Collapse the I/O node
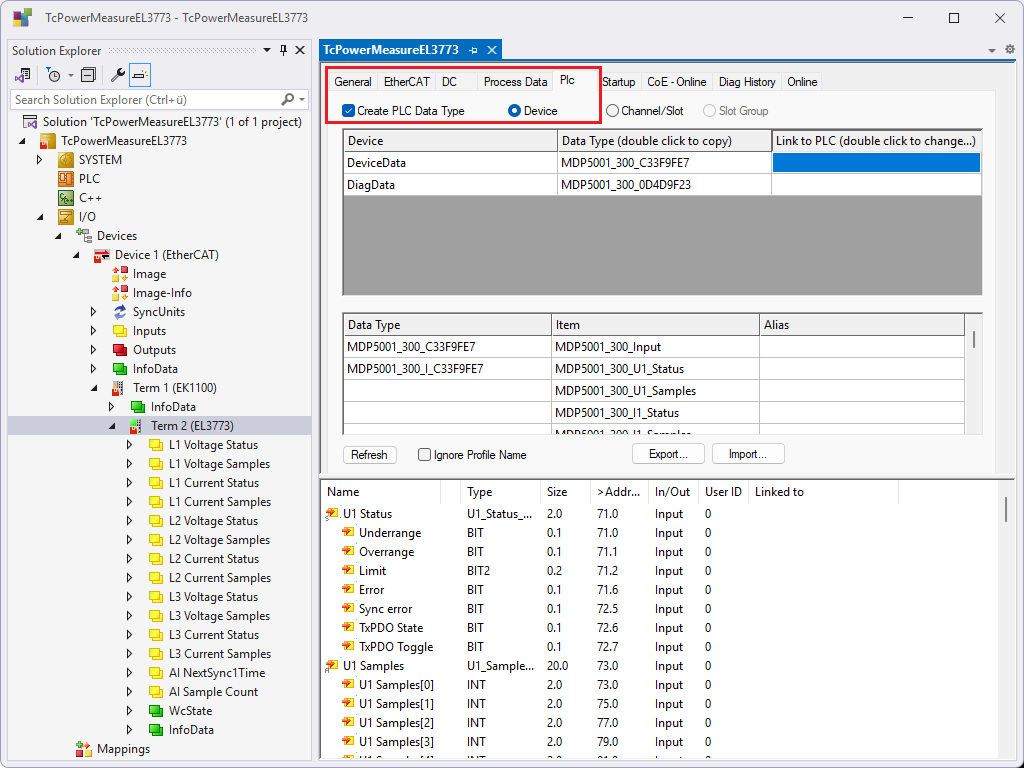This screenshot has width=1024, height=768. click(x=40, y=217)
